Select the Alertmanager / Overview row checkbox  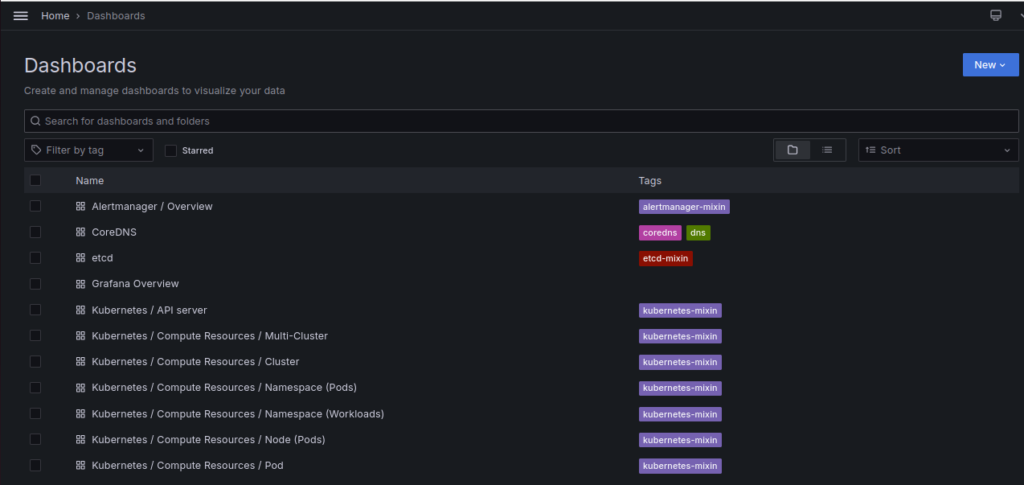(35, 206)
